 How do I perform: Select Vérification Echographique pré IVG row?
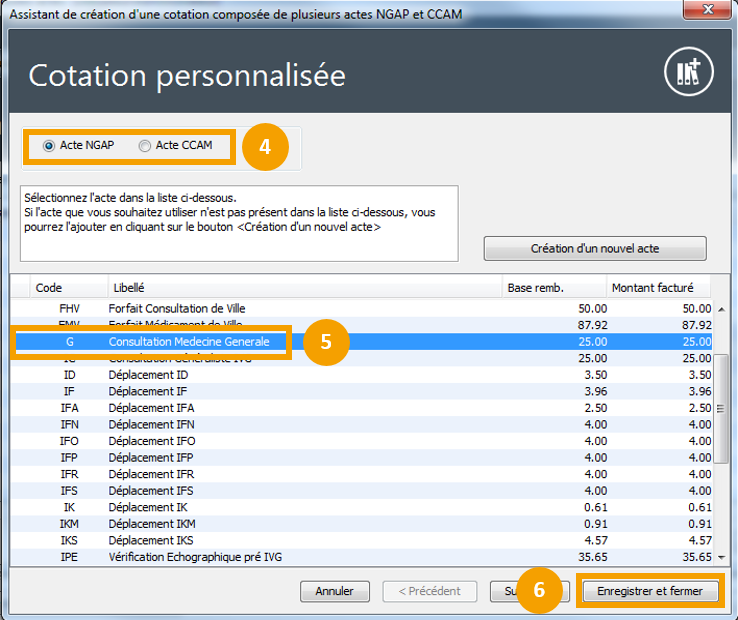click(361, 557)
